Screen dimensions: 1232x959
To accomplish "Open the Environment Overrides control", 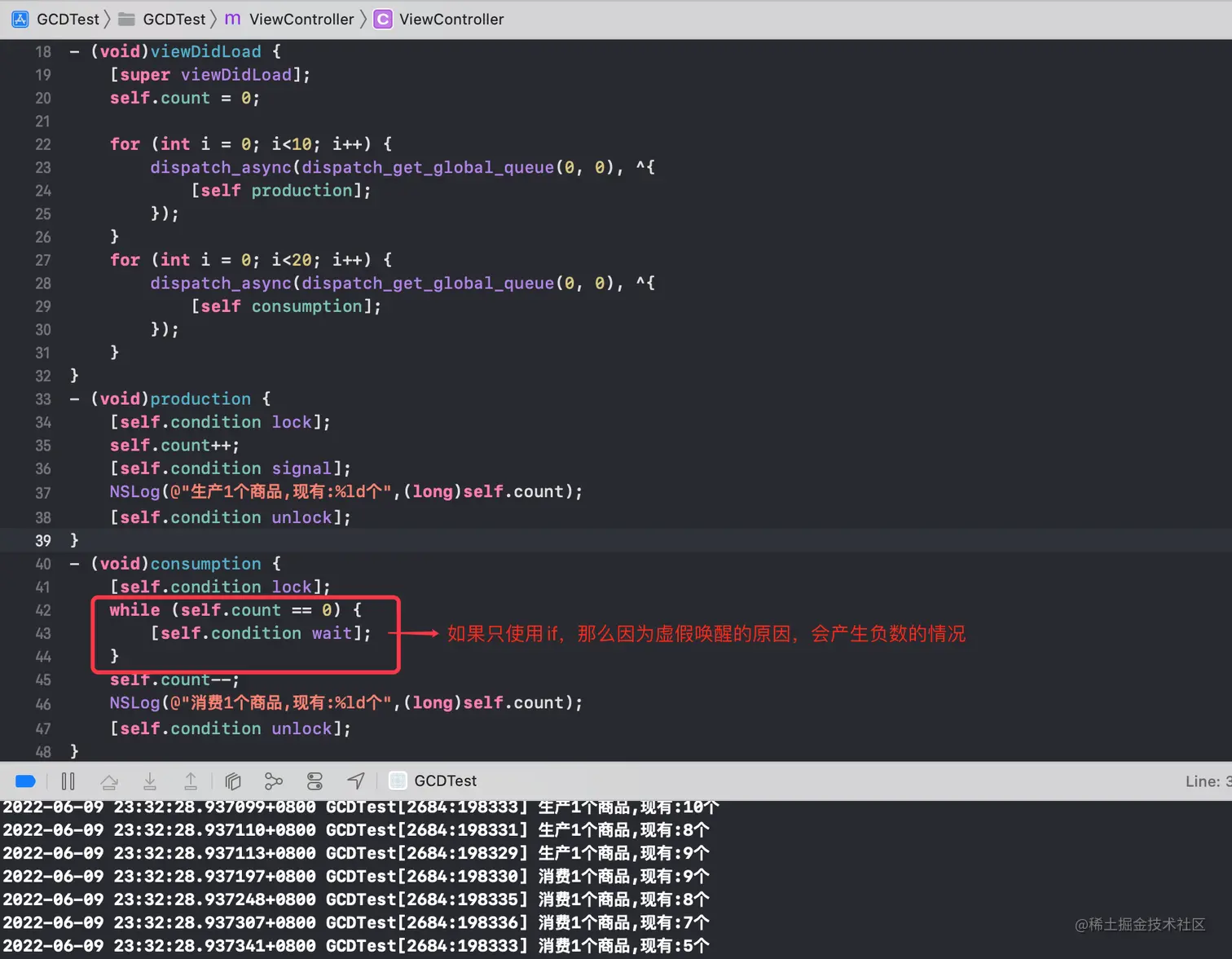I will coord(315,781).
